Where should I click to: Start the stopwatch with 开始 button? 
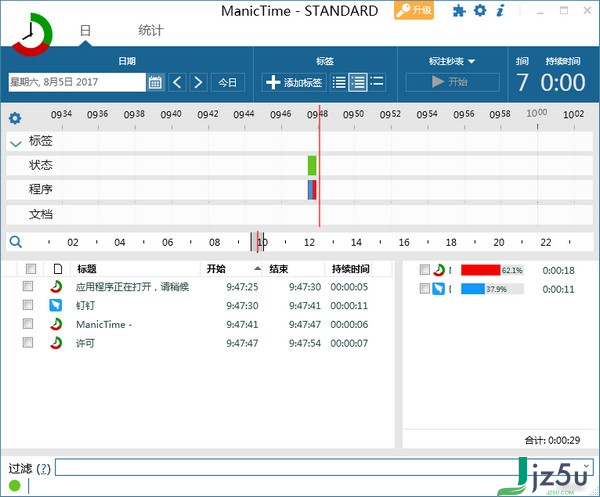(453, 82)
